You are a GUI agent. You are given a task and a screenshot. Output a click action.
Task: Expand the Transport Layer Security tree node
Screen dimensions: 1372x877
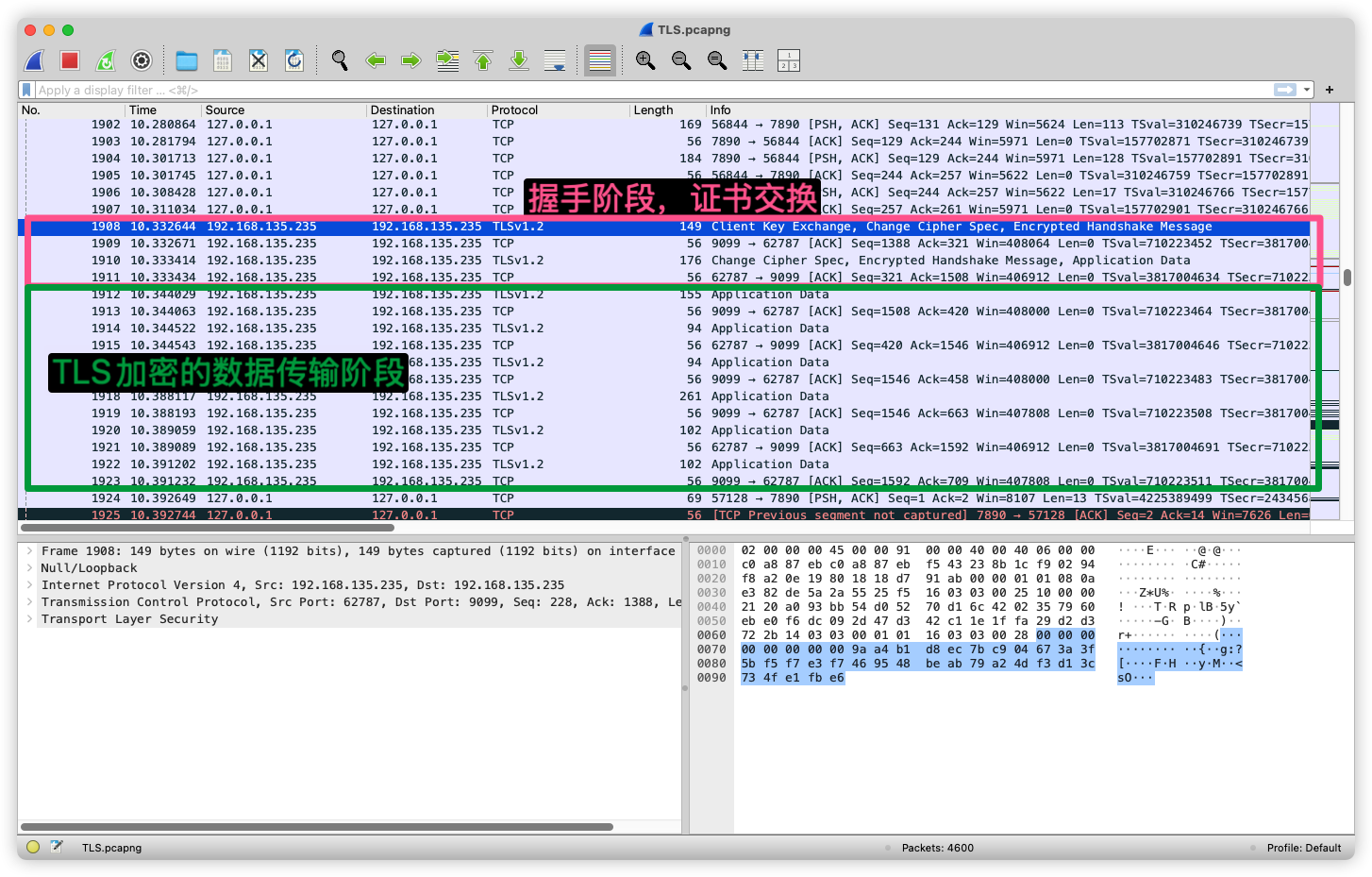coord(30,619)
